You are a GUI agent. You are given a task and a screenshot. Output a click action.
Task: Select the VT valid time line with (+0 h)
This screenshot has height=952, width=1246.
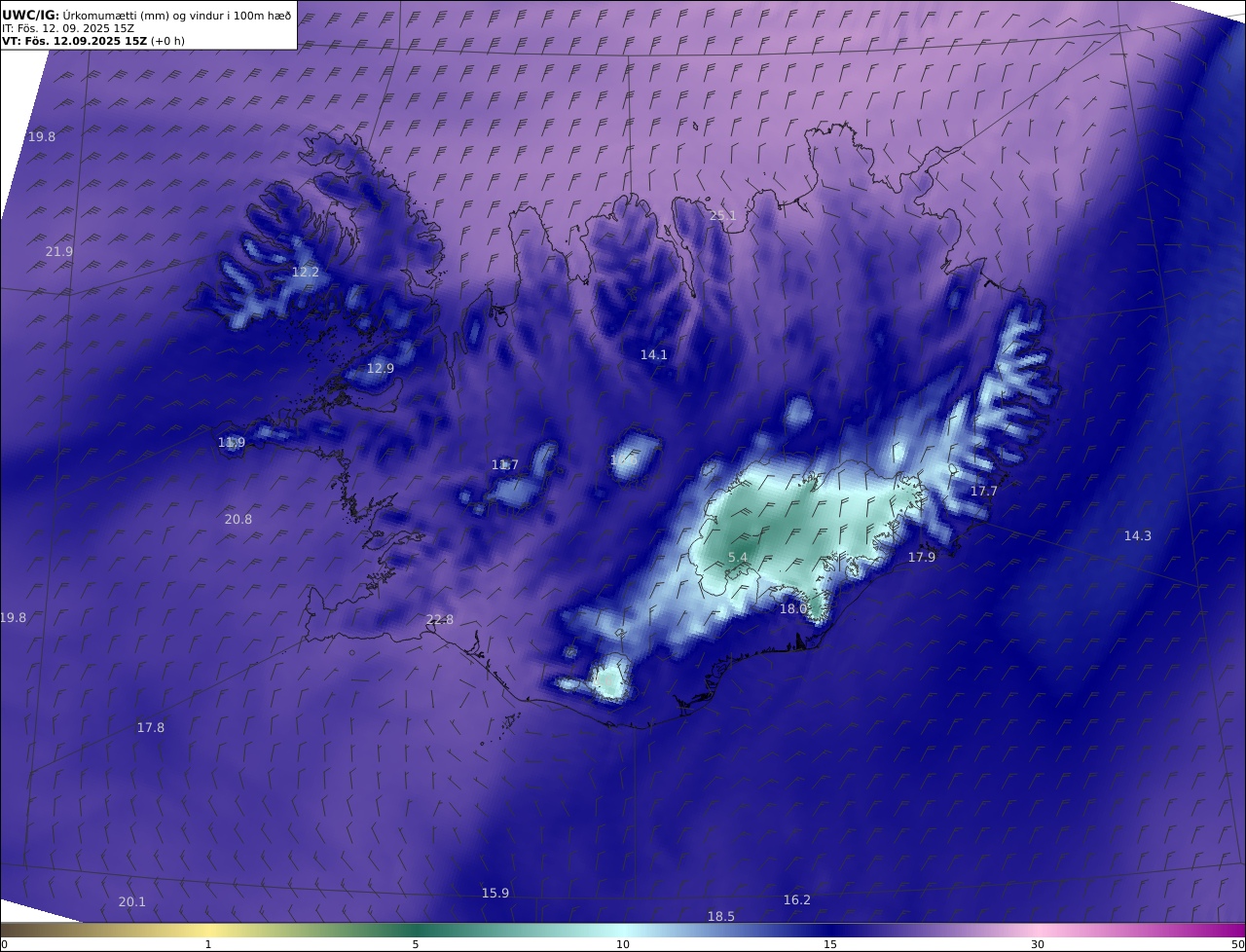(93, 41)
